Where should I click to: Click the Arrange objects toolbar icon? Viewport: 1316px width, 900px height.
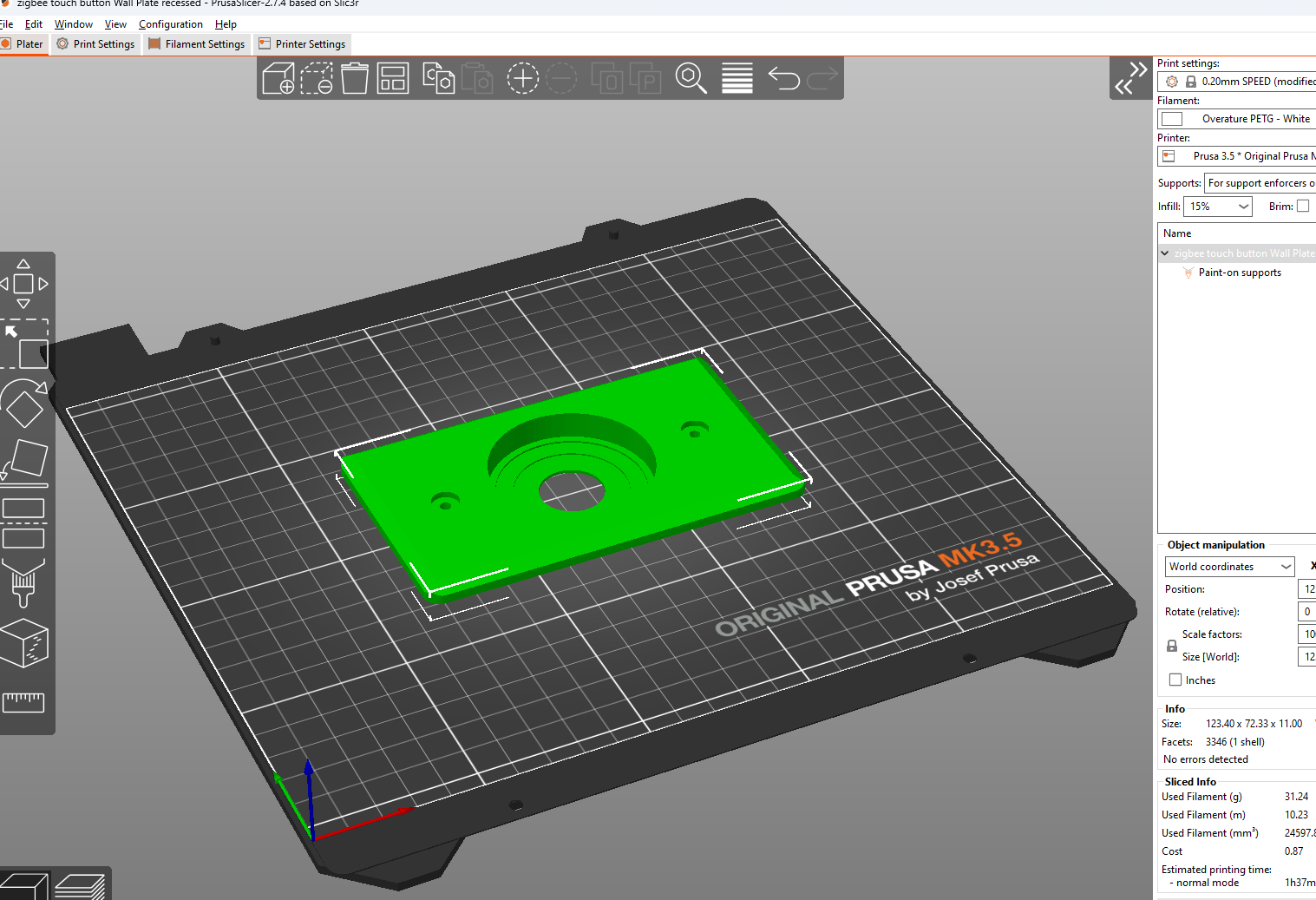tap(393, 79)
